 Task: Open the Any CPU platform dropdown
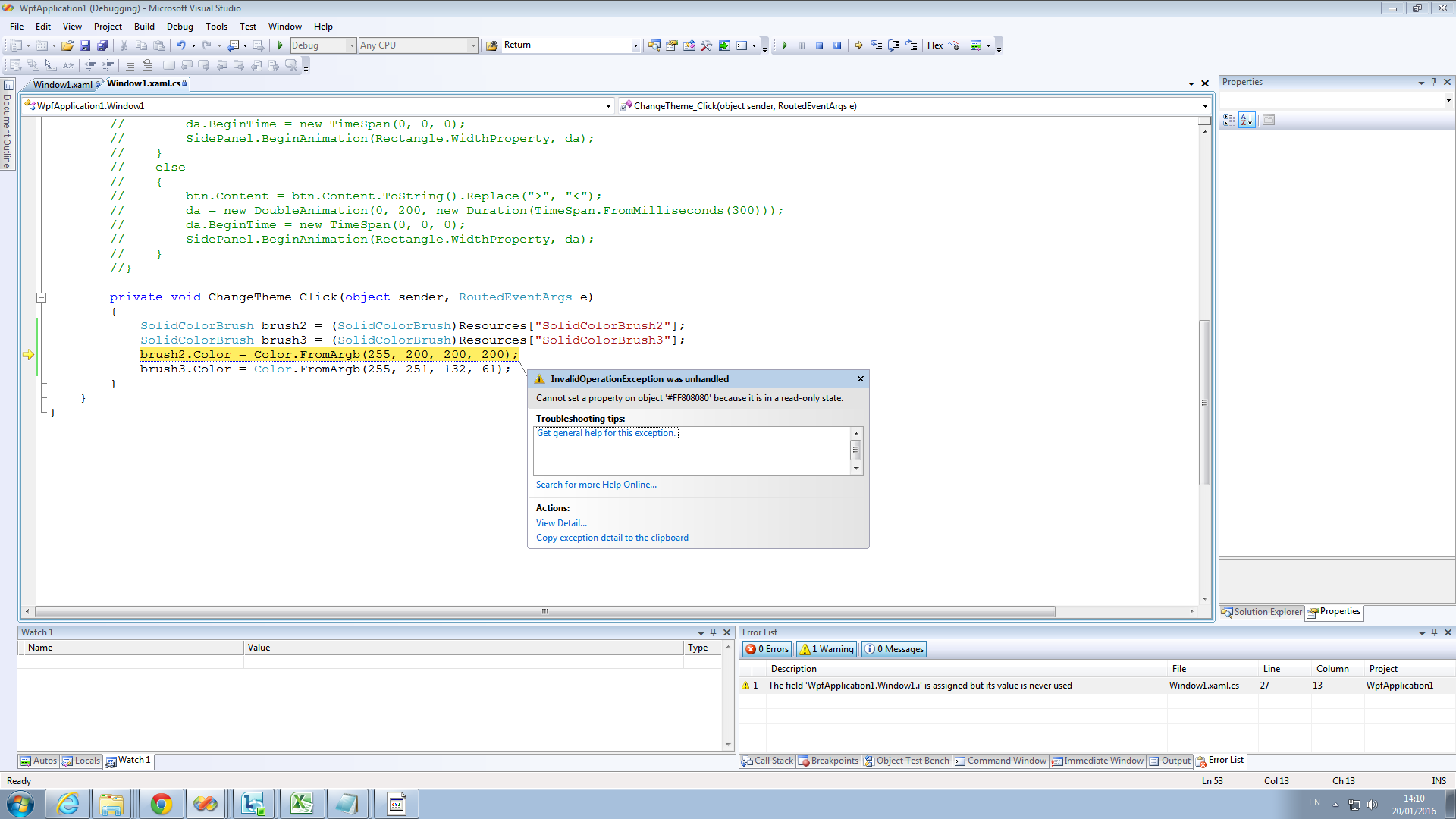click(473, 45)
